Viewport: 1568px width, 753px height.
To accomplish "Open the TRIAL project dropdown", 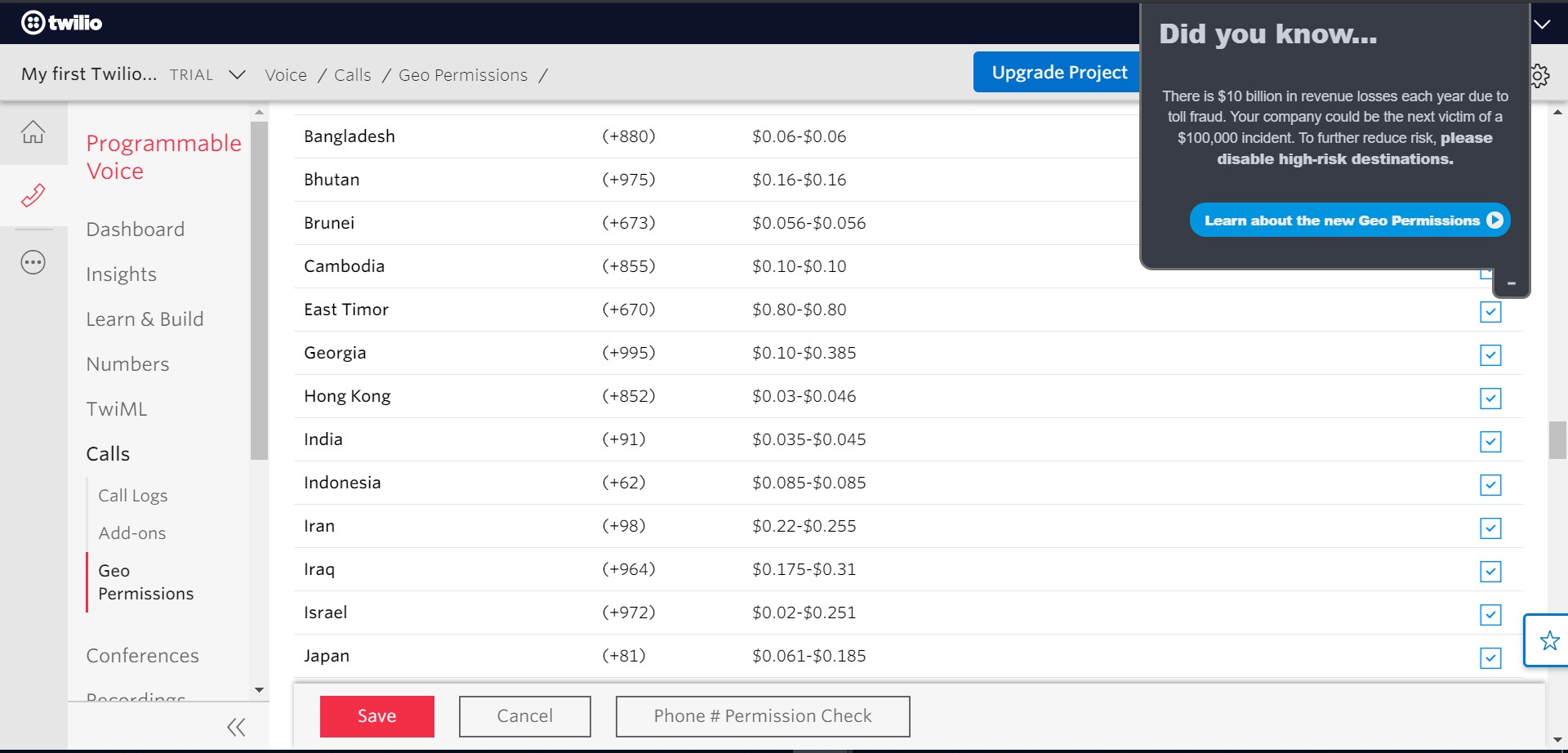I will (x=237, y=74).
